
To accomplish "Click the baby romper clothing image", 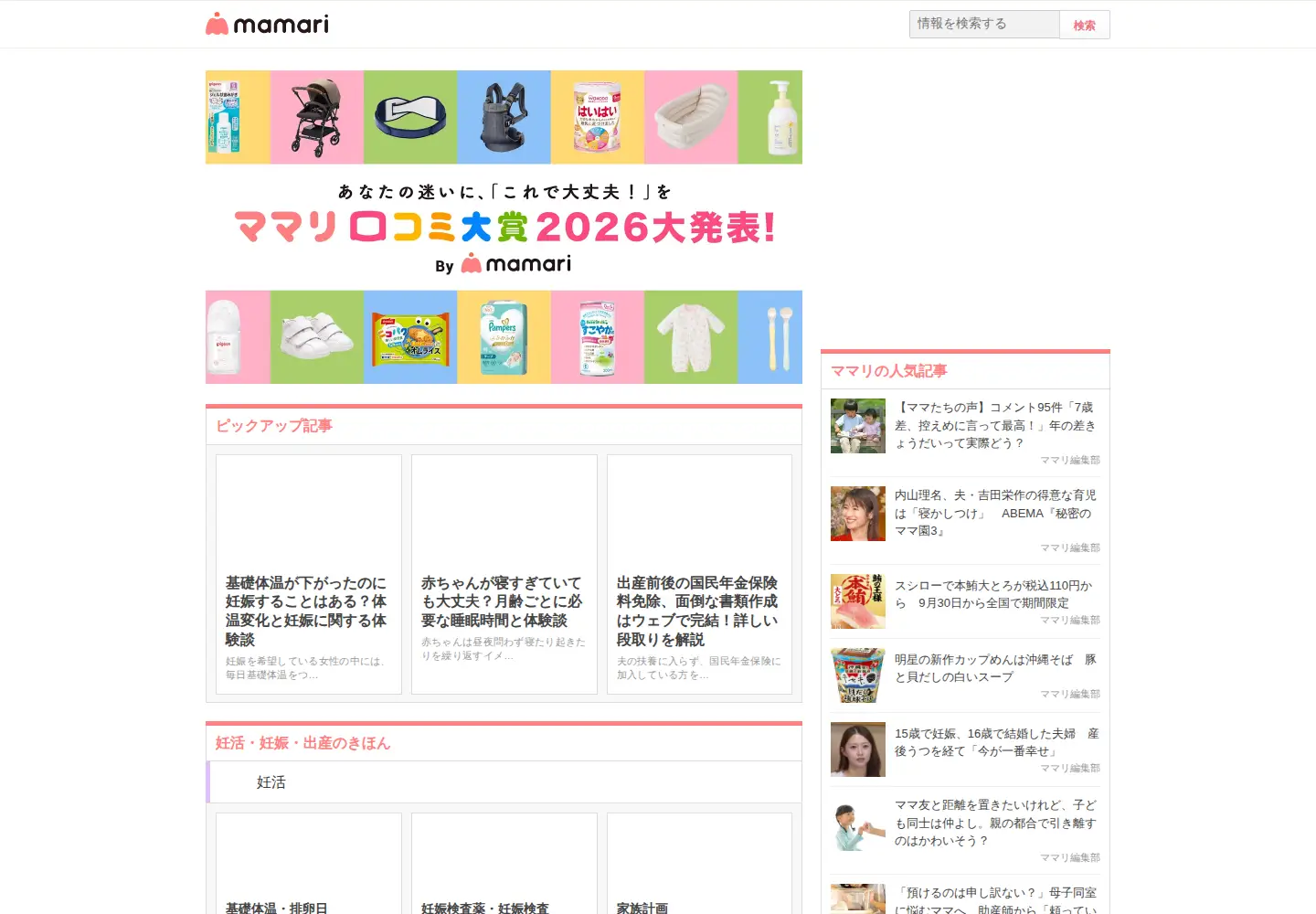I will [x=691, y=337].
